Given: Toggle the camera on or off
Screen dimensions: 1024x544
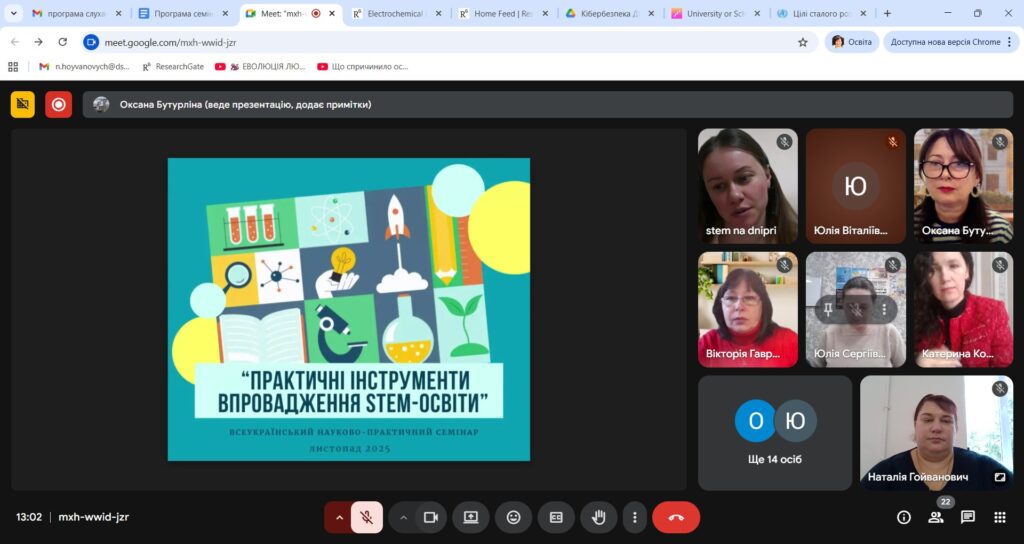Looking at the screenshot, I should click(431, 517).
